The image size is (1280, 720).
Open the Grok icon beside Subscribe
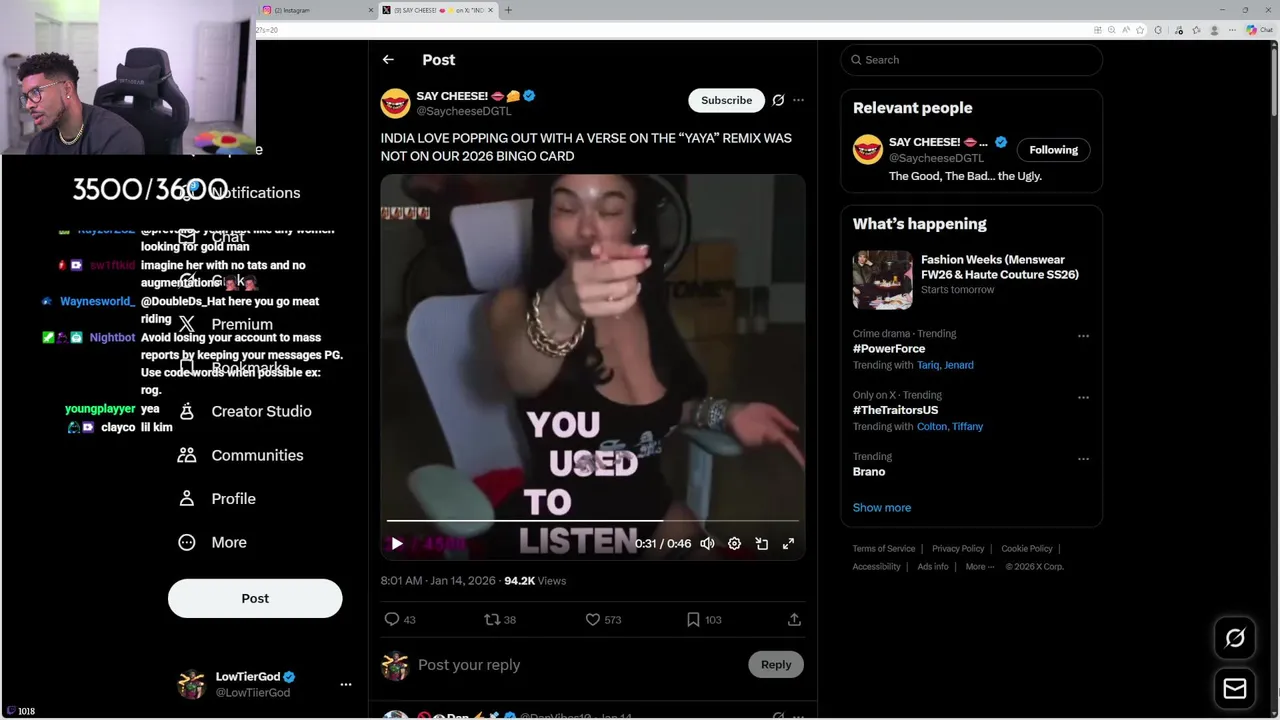pyautogui.click(x=778, y=100)
